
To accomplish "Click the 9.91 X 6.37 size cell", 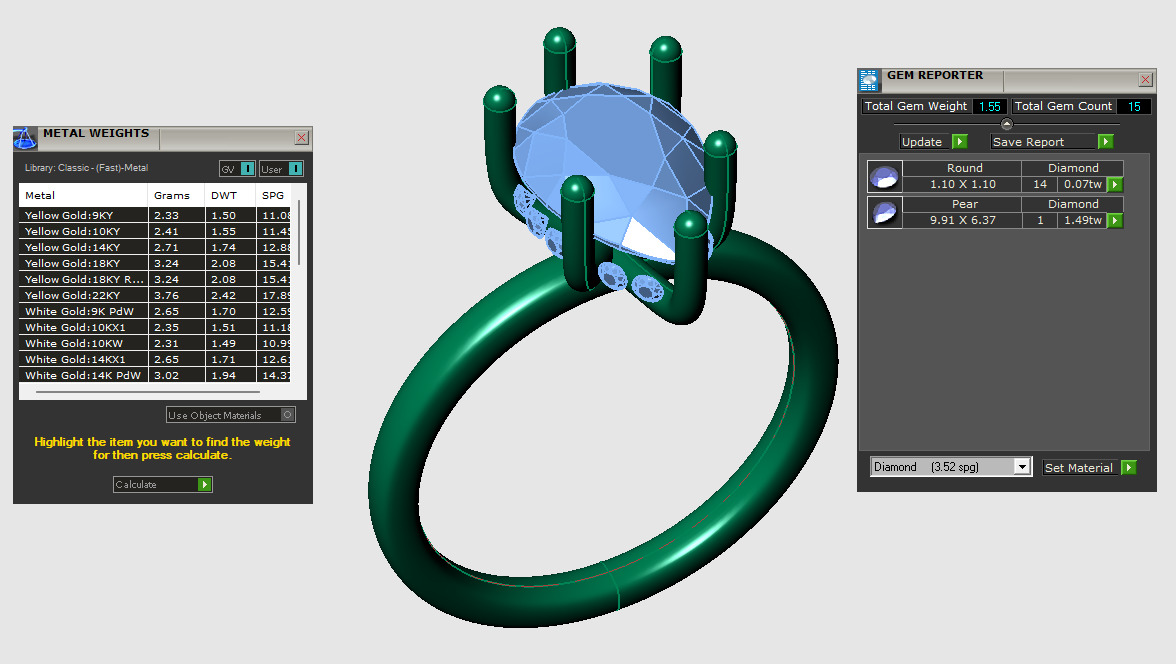I will pos(962,221).
